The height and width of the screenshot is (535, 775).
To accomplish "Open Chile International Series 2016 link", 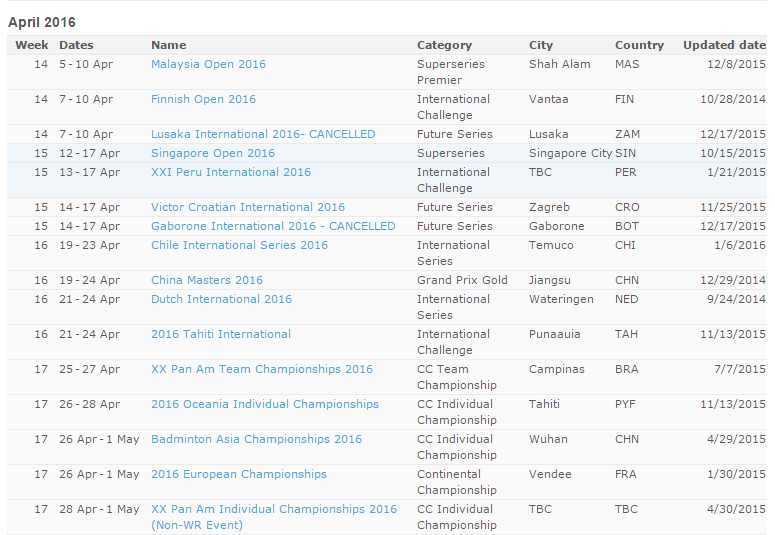I will pyautogui.click(x=239, y=245).
